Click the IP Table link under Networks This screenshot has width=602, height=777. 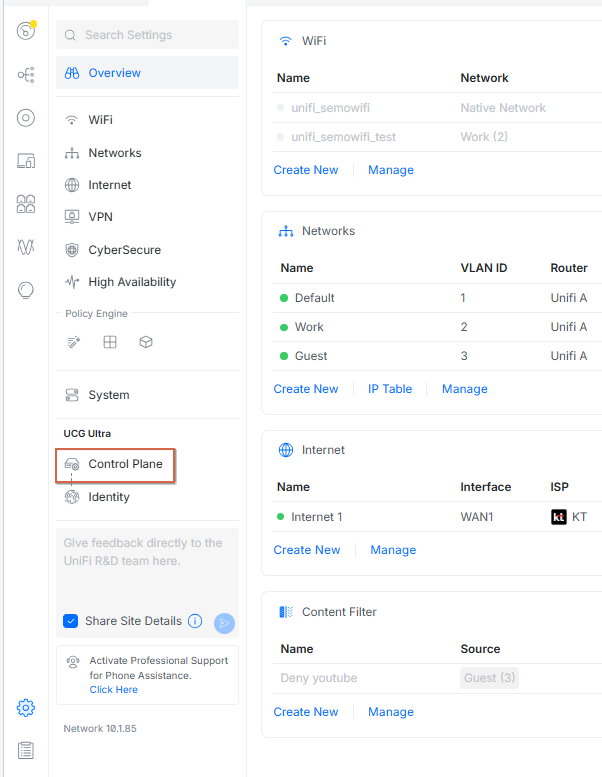click(x=390, y=389)
